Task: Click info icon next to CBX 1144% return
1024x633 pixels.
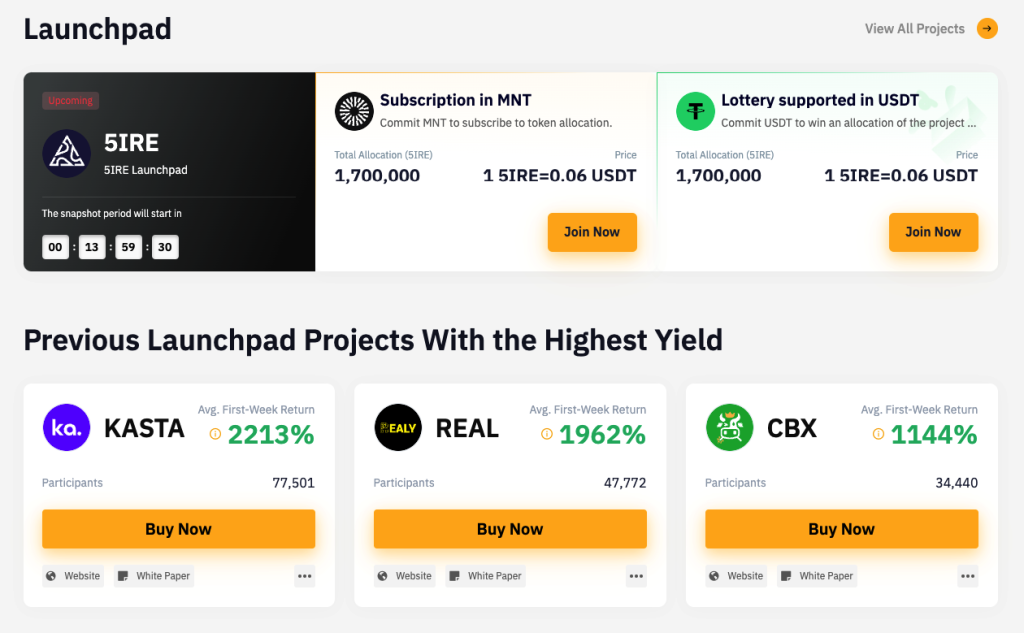Action: [x=878, y=434]
